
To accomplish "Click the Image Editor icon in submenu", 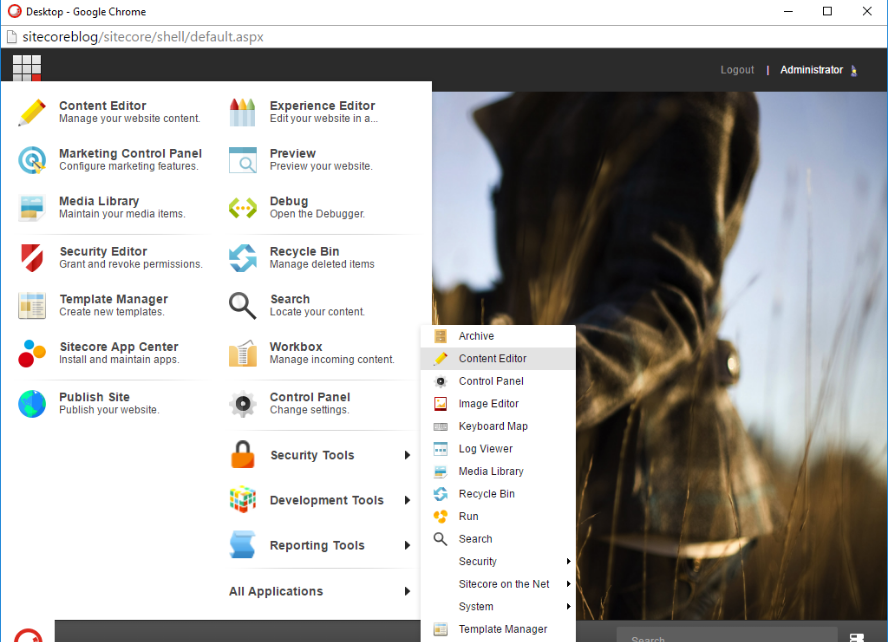I will coord(440,404).
